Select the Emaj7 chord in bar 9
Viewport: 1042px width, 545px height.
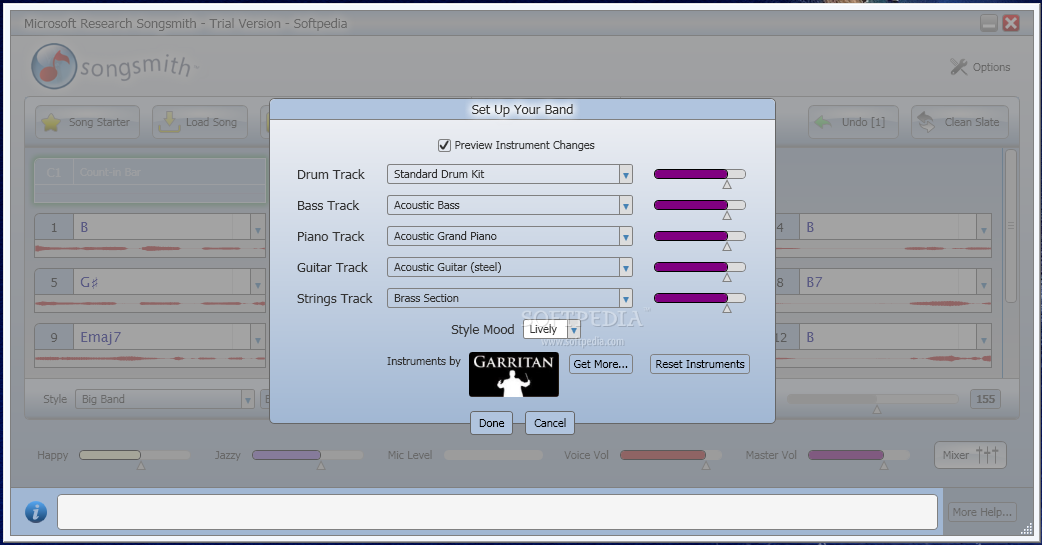pyautogui.click(x=100, y=338)
